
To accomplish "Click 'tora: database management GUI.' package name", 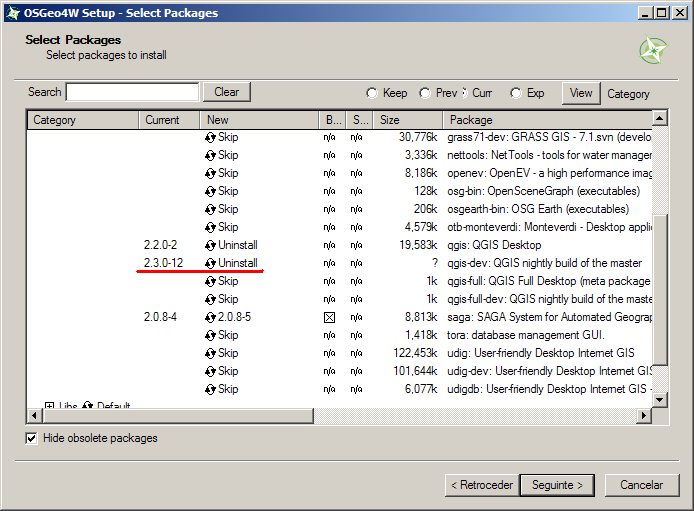I will tap(526, 335).
